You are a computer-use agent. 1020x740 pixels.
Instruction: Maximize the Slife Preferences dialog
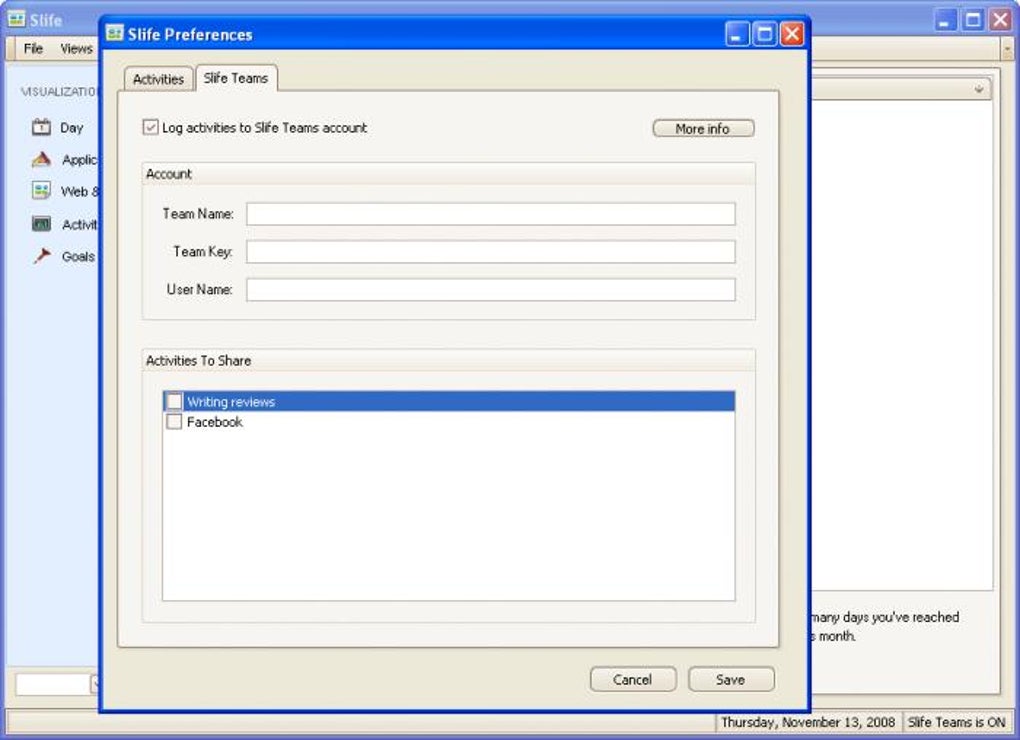(x=764, y=34)
